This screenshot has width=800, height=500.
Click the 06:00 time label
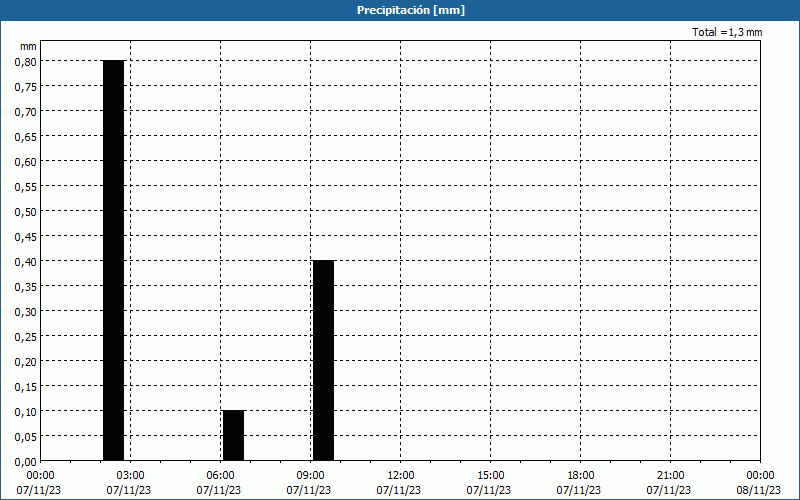click(220, 476)
